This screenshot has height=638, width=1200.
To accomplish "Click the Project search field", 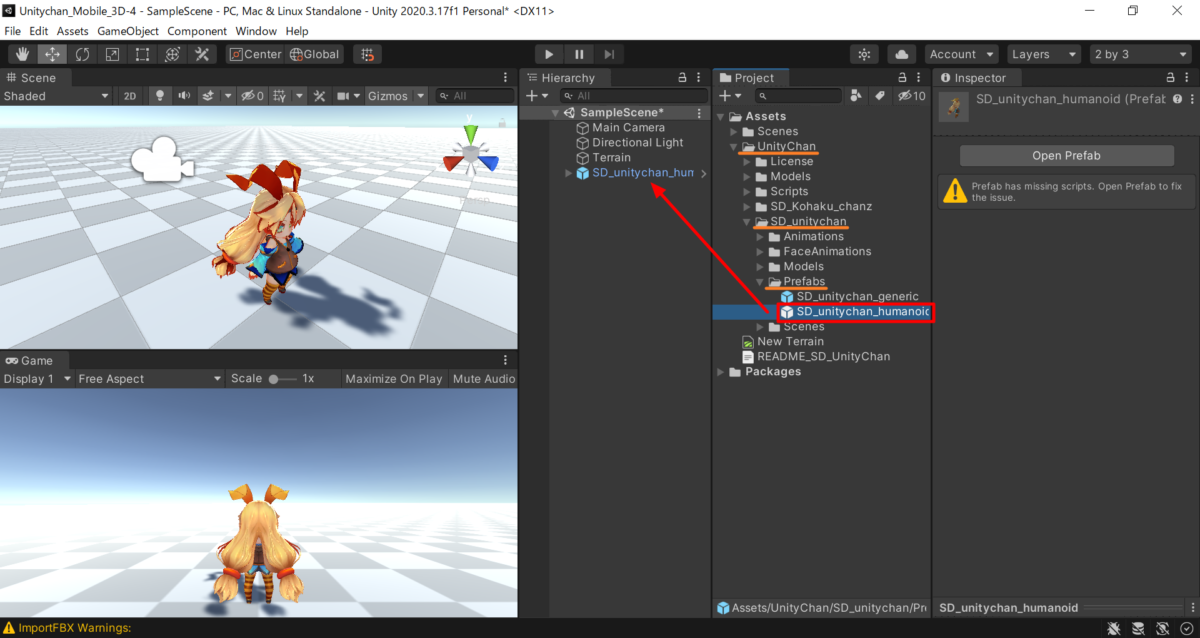I will click(799, 96).
